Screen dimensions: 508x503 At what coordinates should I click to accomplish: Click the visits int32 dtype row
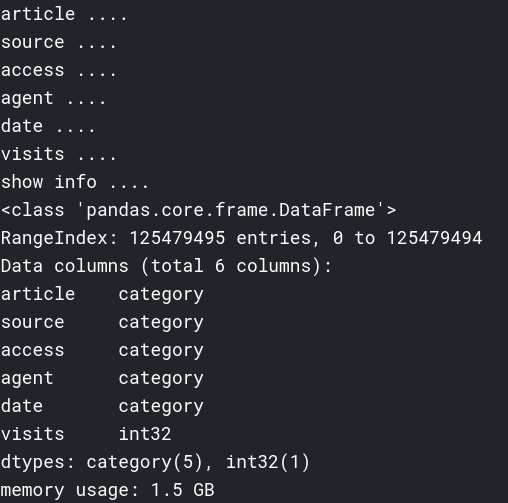point(86,434)
